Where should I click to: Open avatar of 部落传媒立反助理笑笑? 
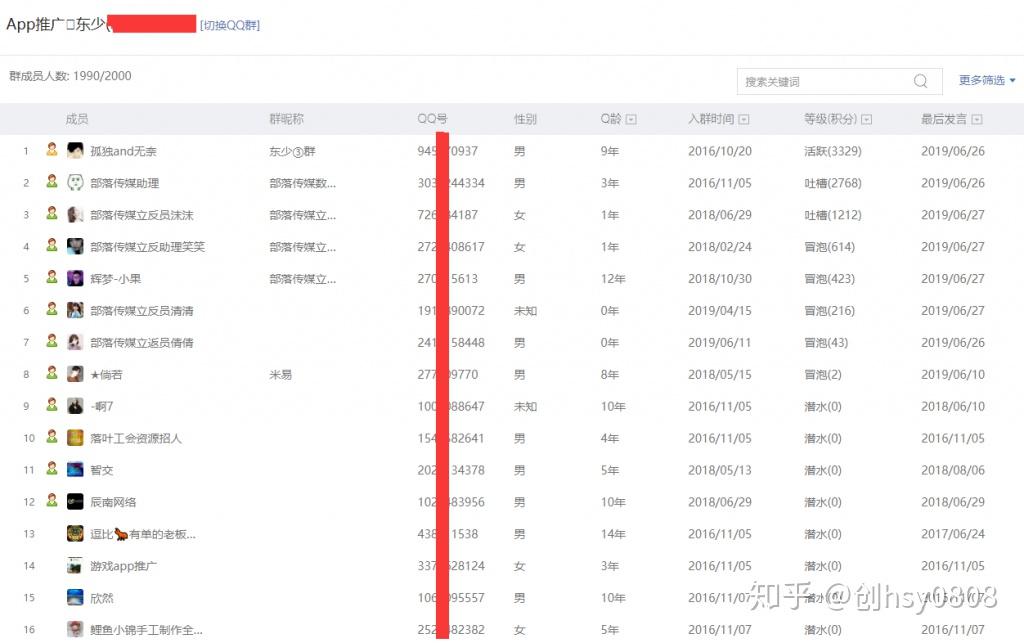(75, 246)
